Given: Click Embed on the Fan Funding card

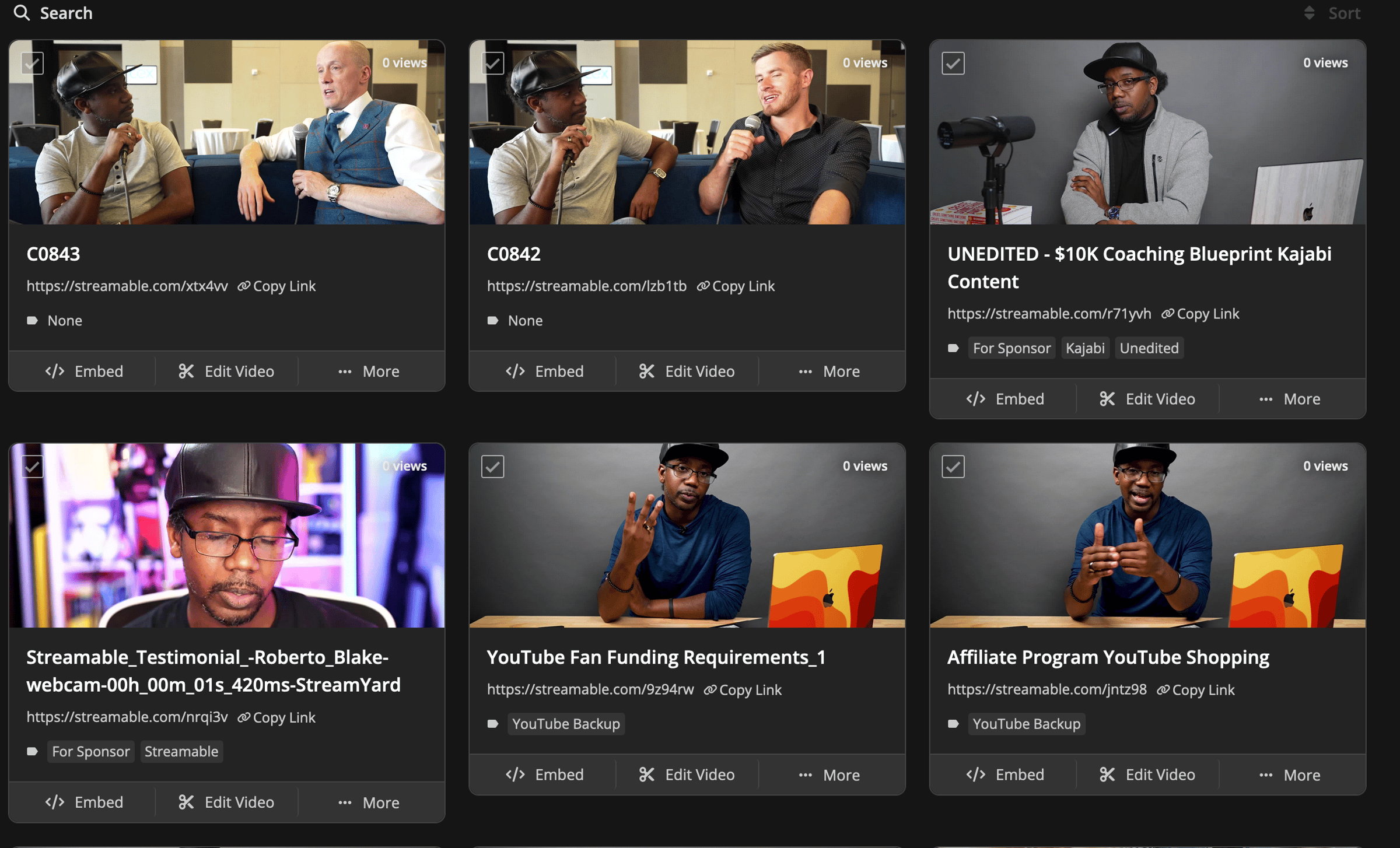Looking at the screenshot, I should (x=544, y=775).
